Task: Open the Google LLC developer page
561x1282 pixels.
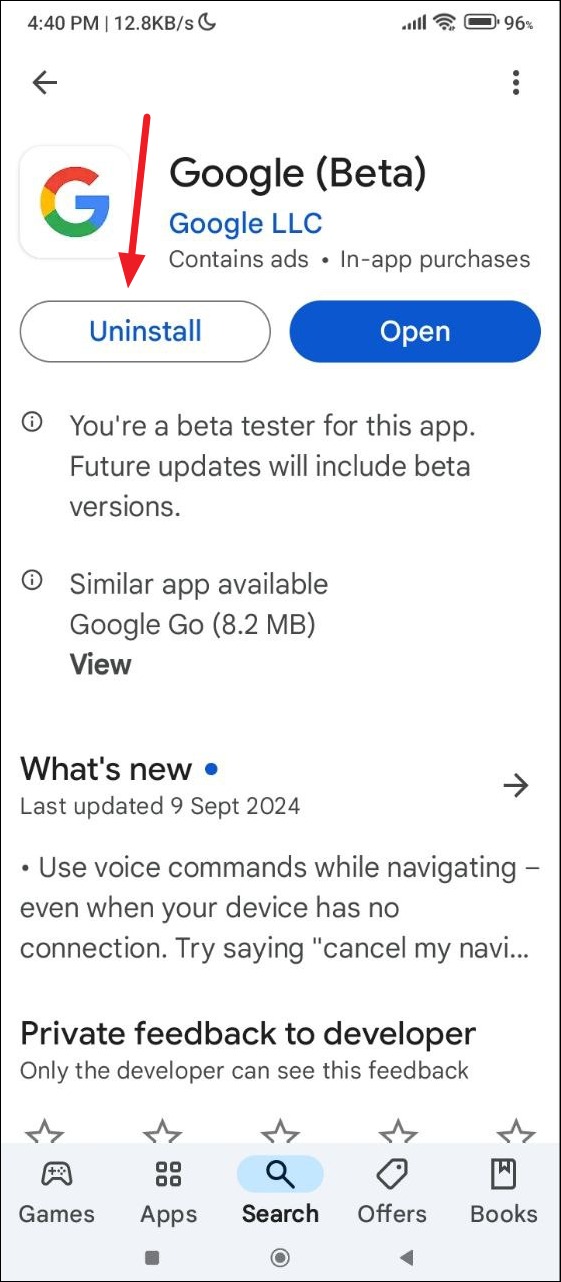Action: [246, 223]
